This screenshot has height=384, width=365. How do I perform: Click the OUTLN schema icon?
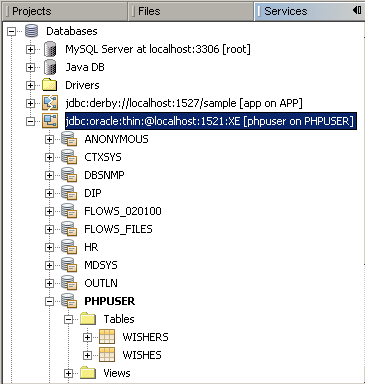pos(69,283)
